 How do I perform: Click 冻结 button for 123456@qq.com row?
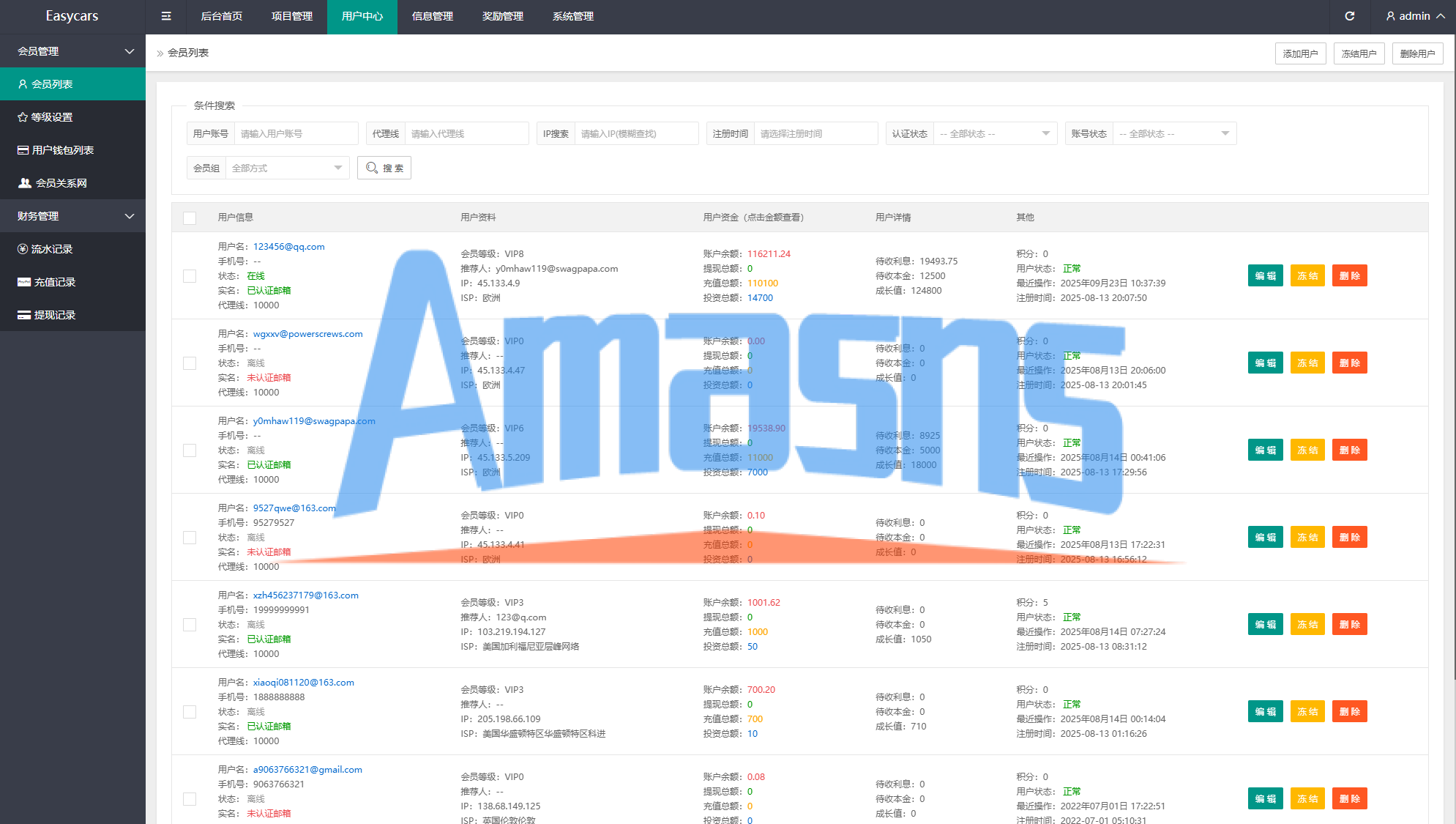pyautogui.click(x=1307, y=276)
